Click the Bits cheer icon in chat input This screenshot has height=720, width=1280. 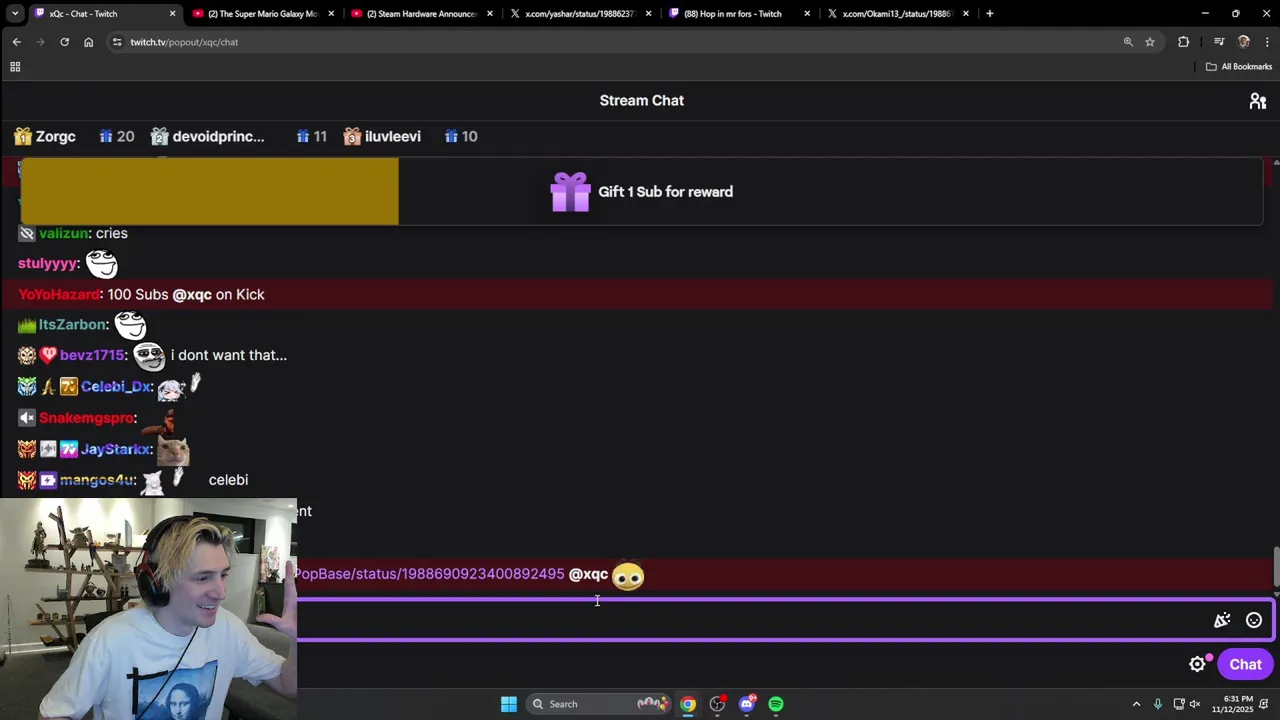pyautogui.click(x=1222, y=620)
